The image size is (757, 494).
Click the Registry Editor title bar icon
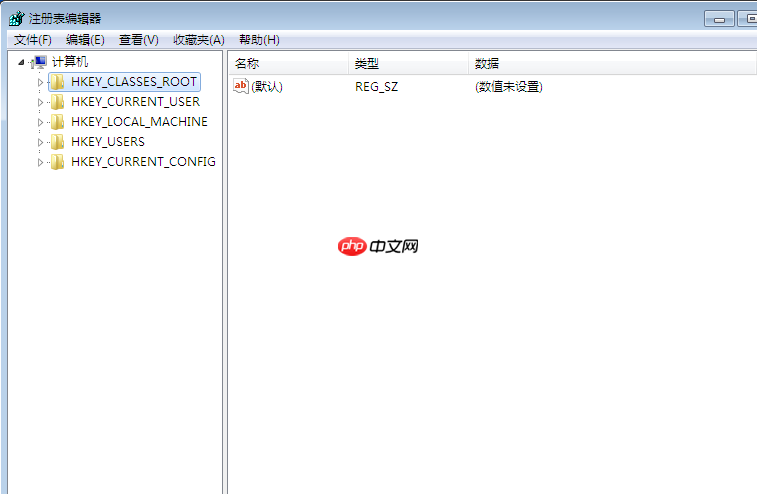coord(16,18)
